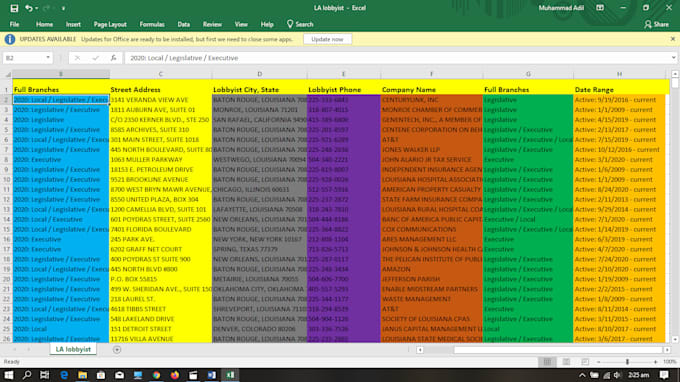Switch to Page Break Preview icon

pyautogui.click(x=585, y=362)
